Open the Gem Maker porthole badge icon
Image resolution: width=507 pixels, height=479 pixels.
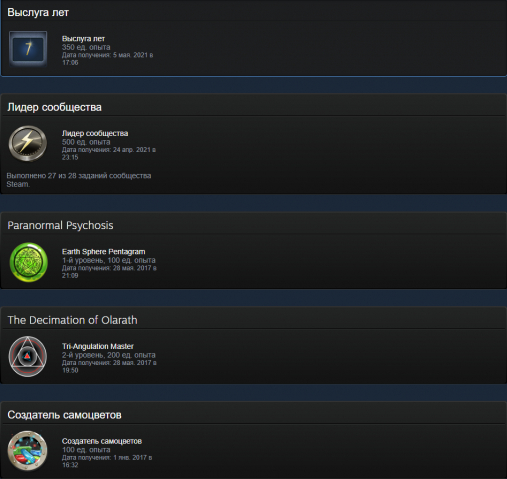pos(27,451)
